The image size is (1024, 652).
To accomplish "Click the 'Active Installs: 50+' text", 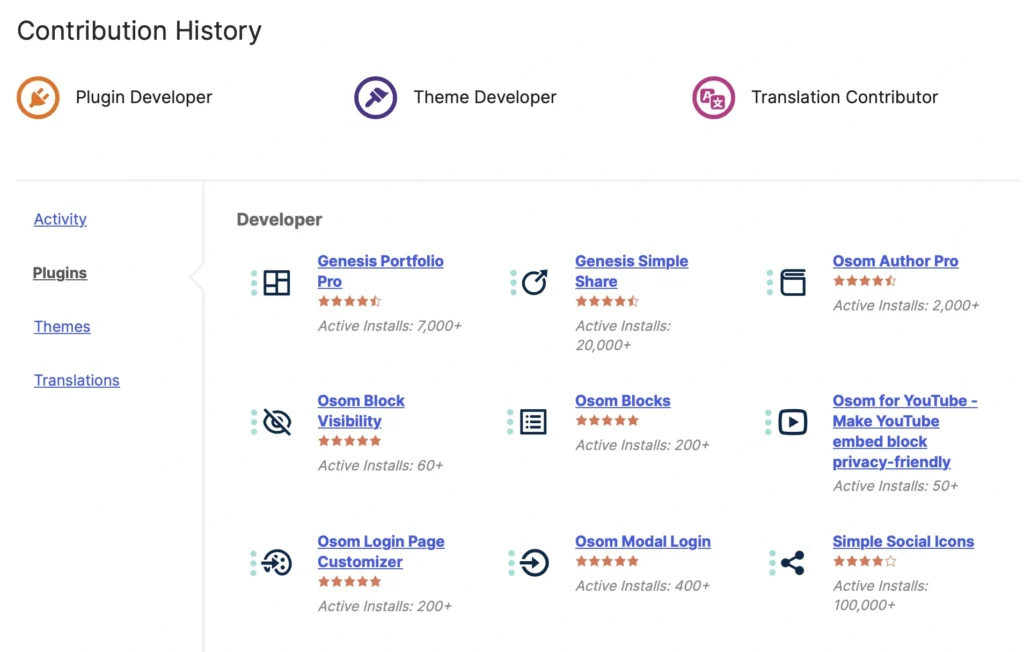I will pos(895,485).
